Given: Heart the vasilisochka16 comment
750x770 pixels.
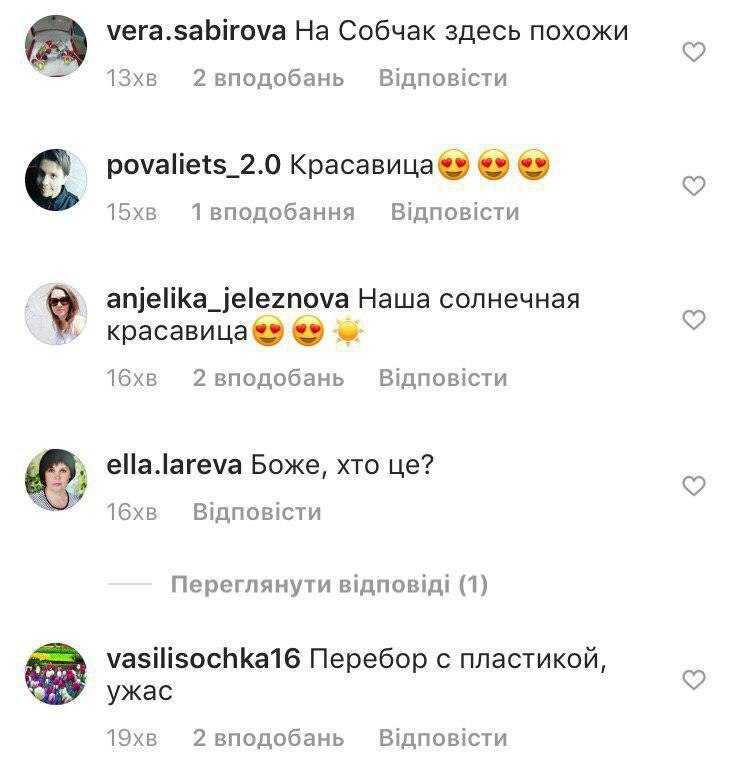Looking at the screenshot, I should click(x=694, y=680).
